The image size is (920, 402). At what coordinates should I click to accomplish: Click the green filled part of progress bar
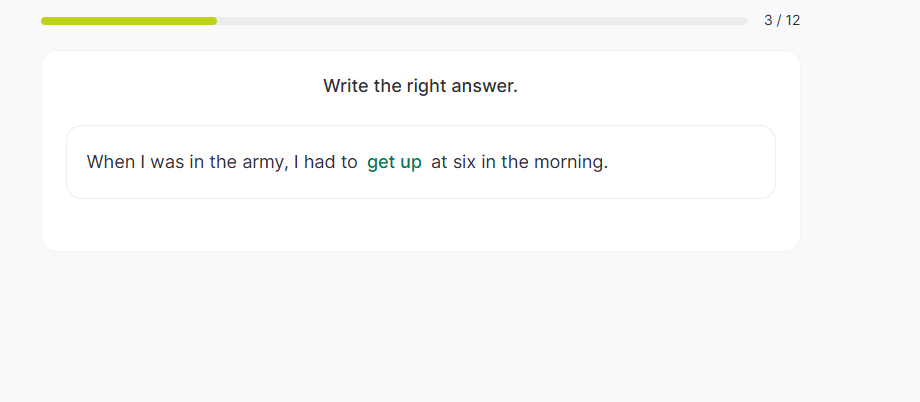[x=129, y=21]
